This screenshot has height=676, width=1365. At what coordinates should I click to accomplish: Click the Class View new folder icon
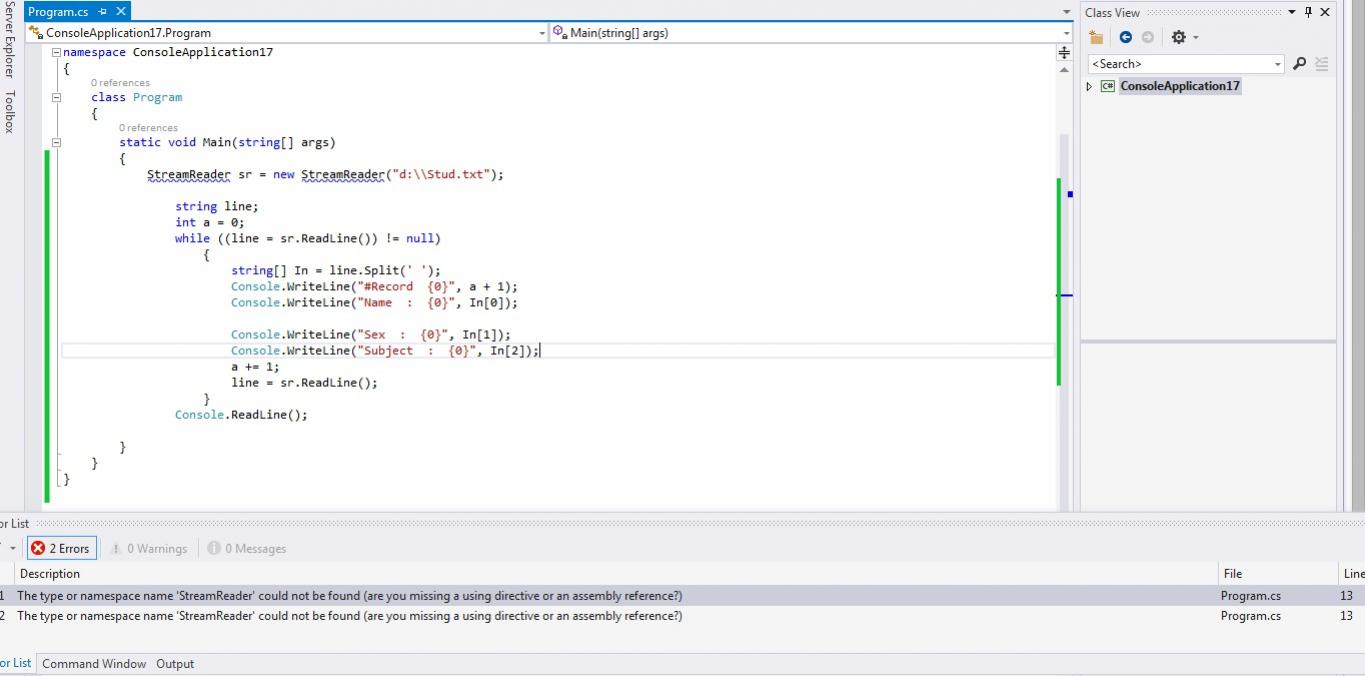[x=1096, y=37]
